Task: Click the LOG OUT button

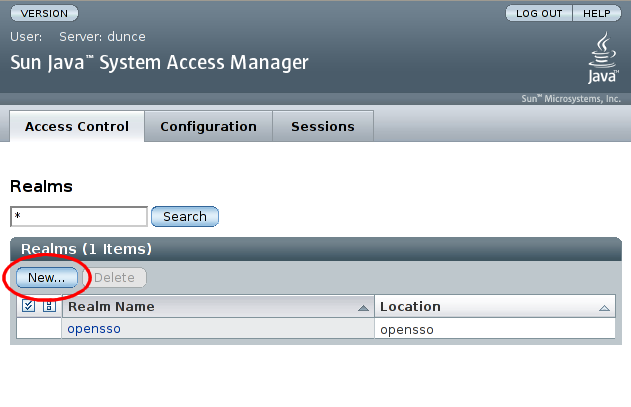Action: coord(539,13)
